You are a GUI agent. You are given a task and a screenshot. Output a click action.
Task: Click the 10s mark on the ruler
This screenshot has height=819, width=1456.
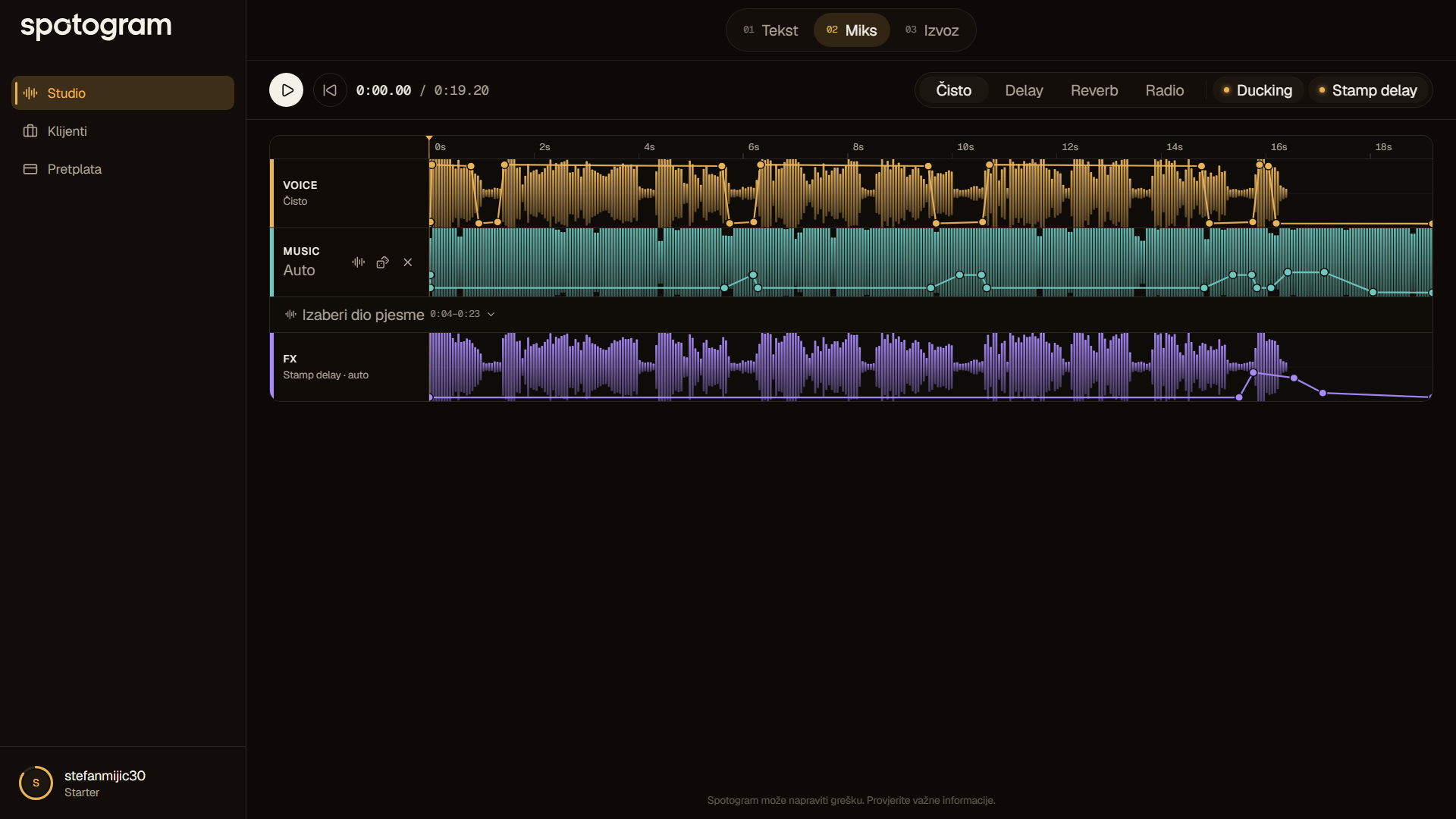click(x=965, y=147)
